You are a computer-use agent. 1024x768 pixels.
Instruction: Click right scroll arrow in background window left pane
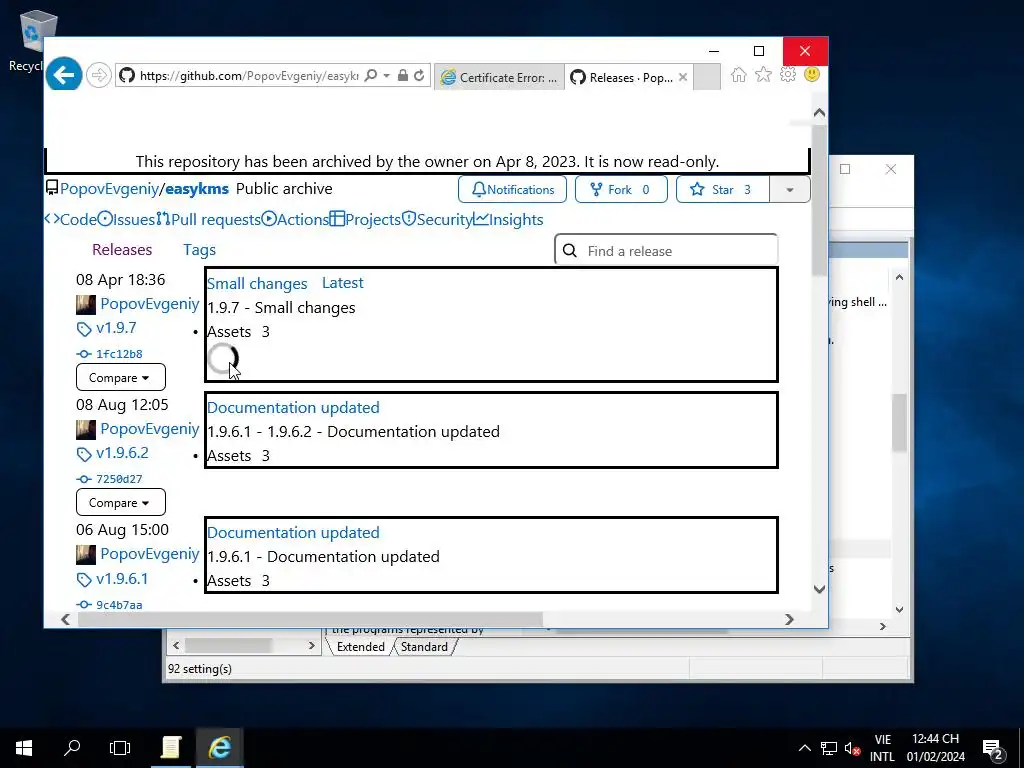pyautogui.click(x=312, y=645)
